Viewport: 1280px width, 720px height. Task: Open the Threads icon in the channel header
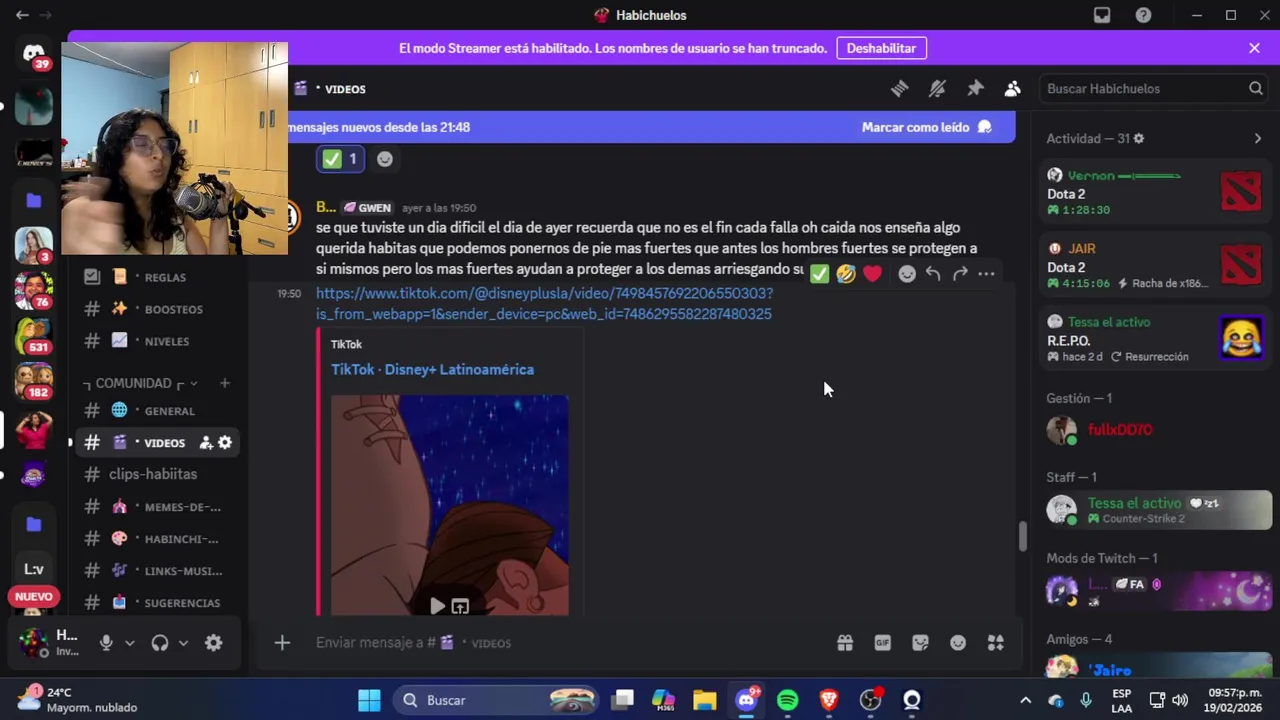[x=899, y=89]
